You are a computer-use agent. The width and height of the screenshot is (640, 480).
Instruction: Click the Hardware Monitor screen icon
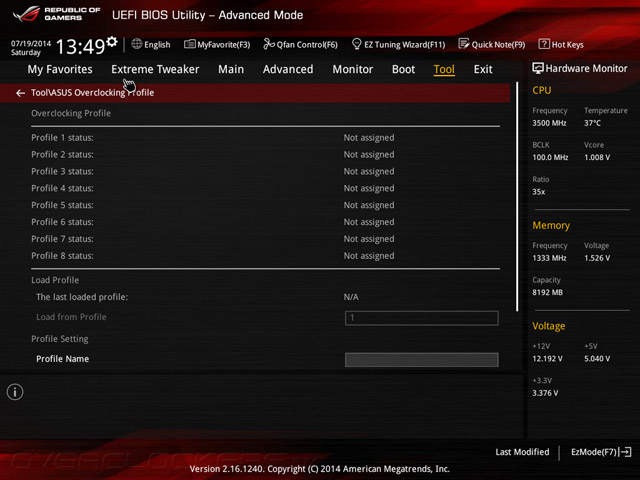tap(538, 68)
